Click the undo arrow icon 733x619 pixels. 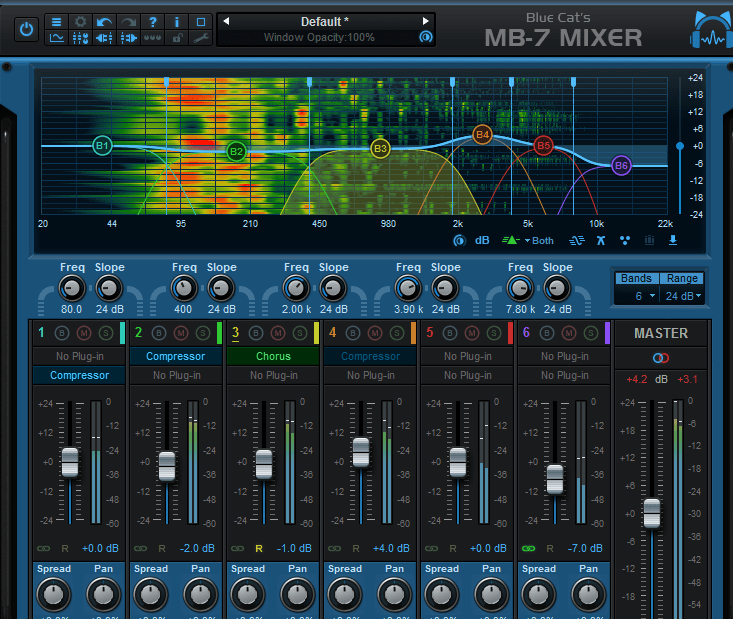pos(104,22)
